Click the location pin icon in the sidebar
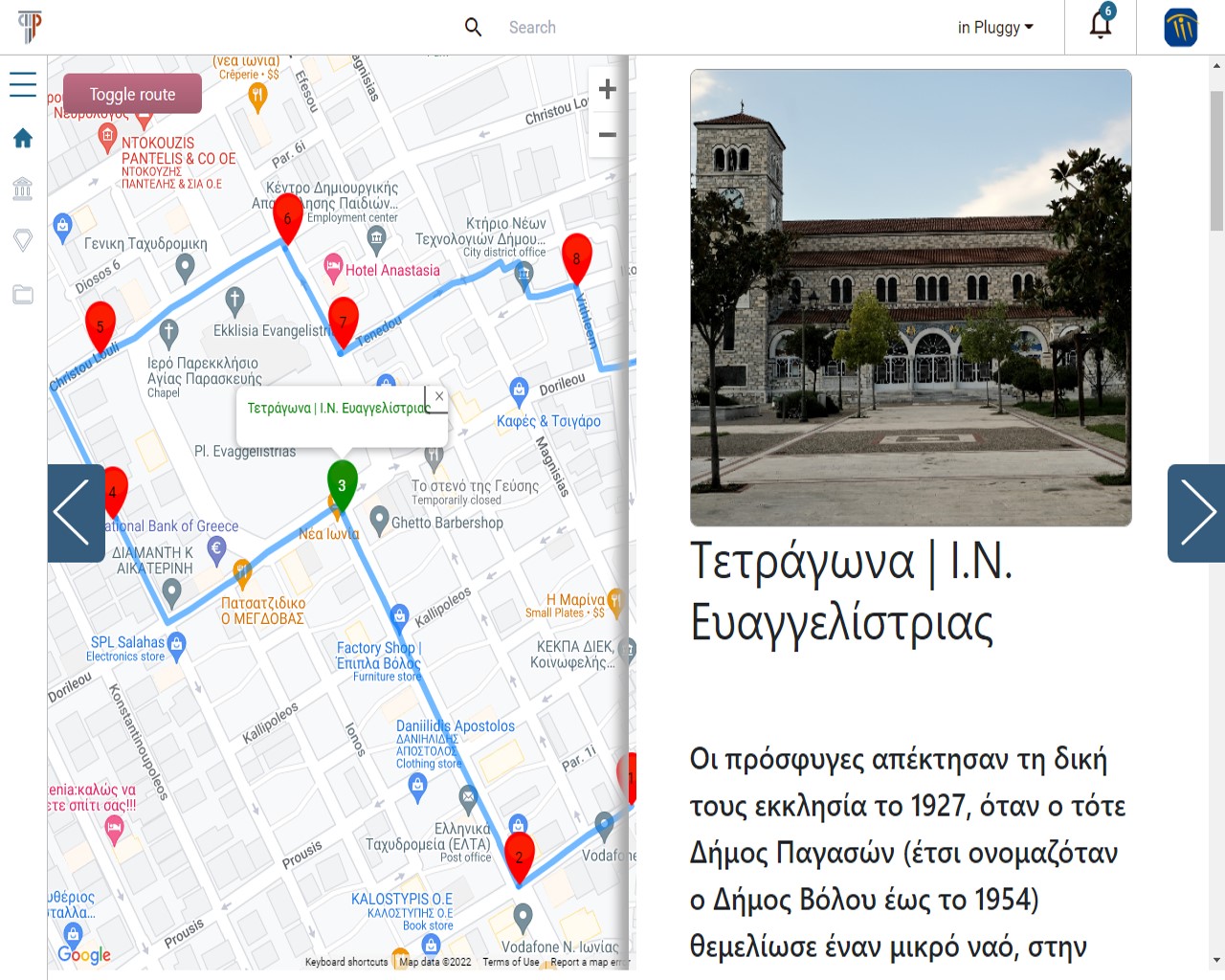The width and height of the screenshot is (1225, 980). [23, 240]
